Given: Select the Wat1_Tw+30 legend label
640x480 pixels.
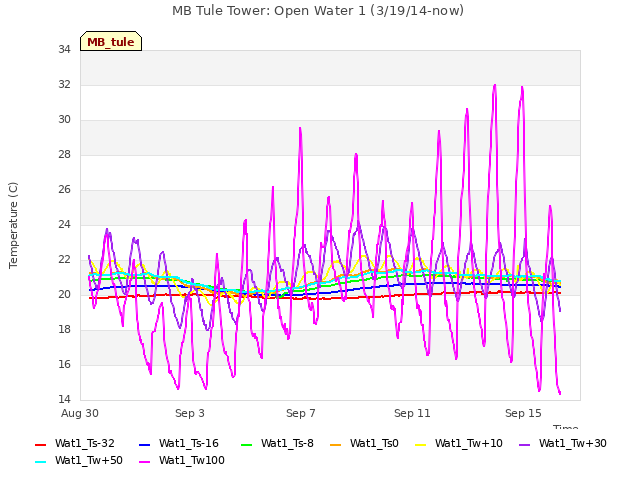Looking at the screenshot, I should (x=573, y=443).
